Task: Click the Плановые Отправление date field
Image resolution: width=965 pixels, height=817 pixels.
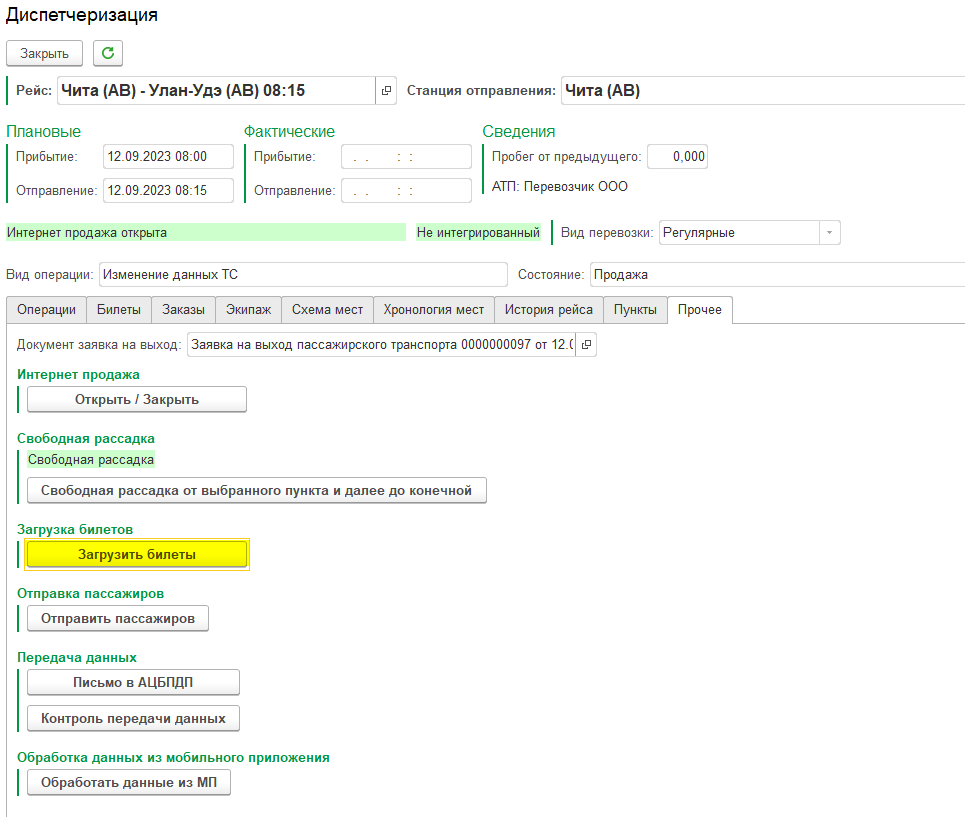Action: [168, 190]
